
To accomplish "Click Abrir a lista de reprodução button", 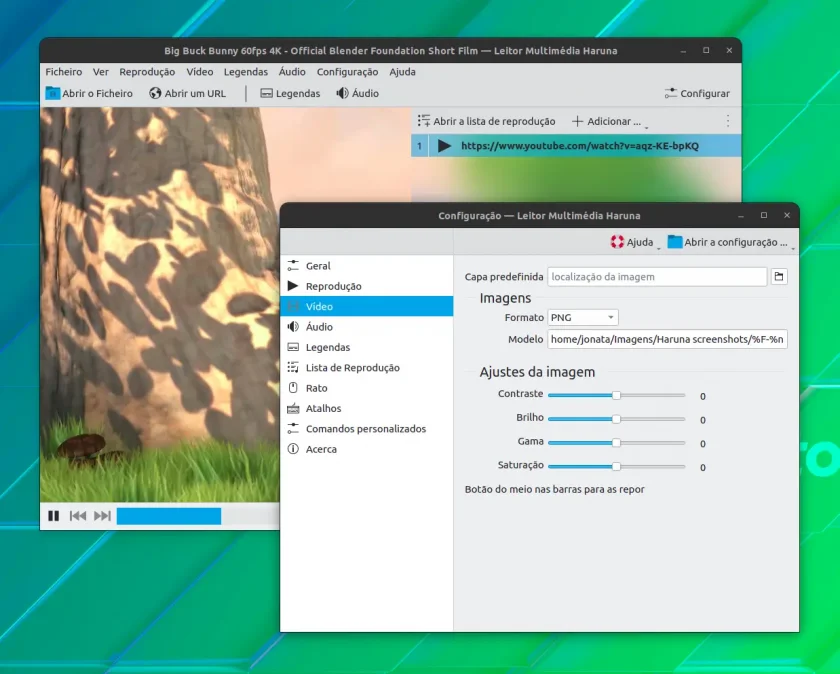I will 486,122.
